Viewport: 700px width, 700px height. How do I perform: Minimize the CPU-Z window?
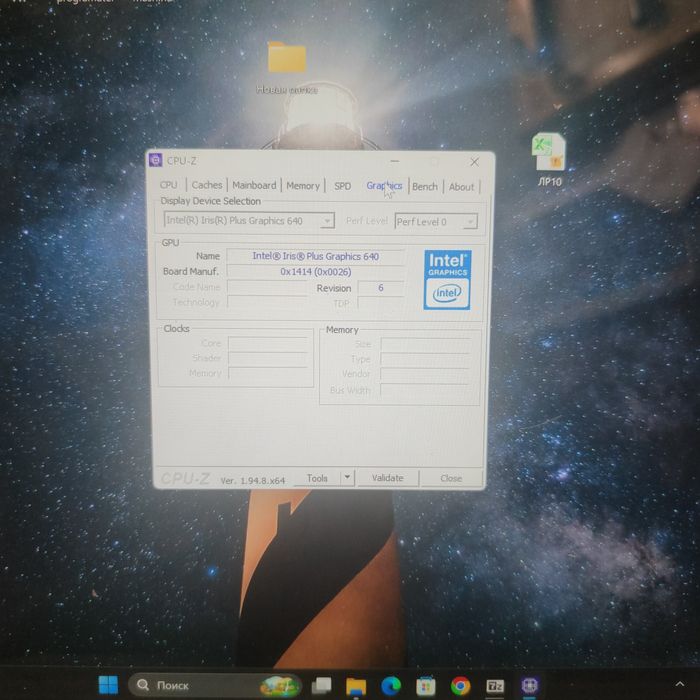tap(395, 161)
